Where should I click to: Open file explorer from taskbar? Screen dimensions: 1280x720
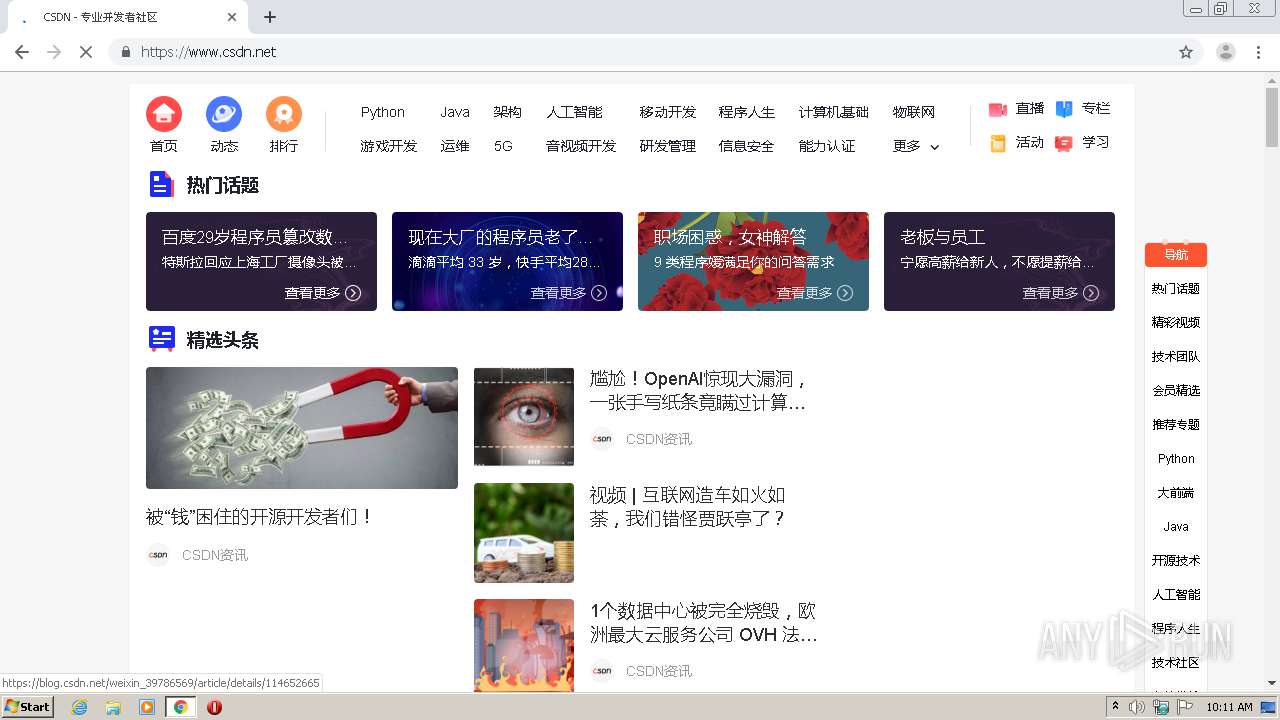point(113,707)
